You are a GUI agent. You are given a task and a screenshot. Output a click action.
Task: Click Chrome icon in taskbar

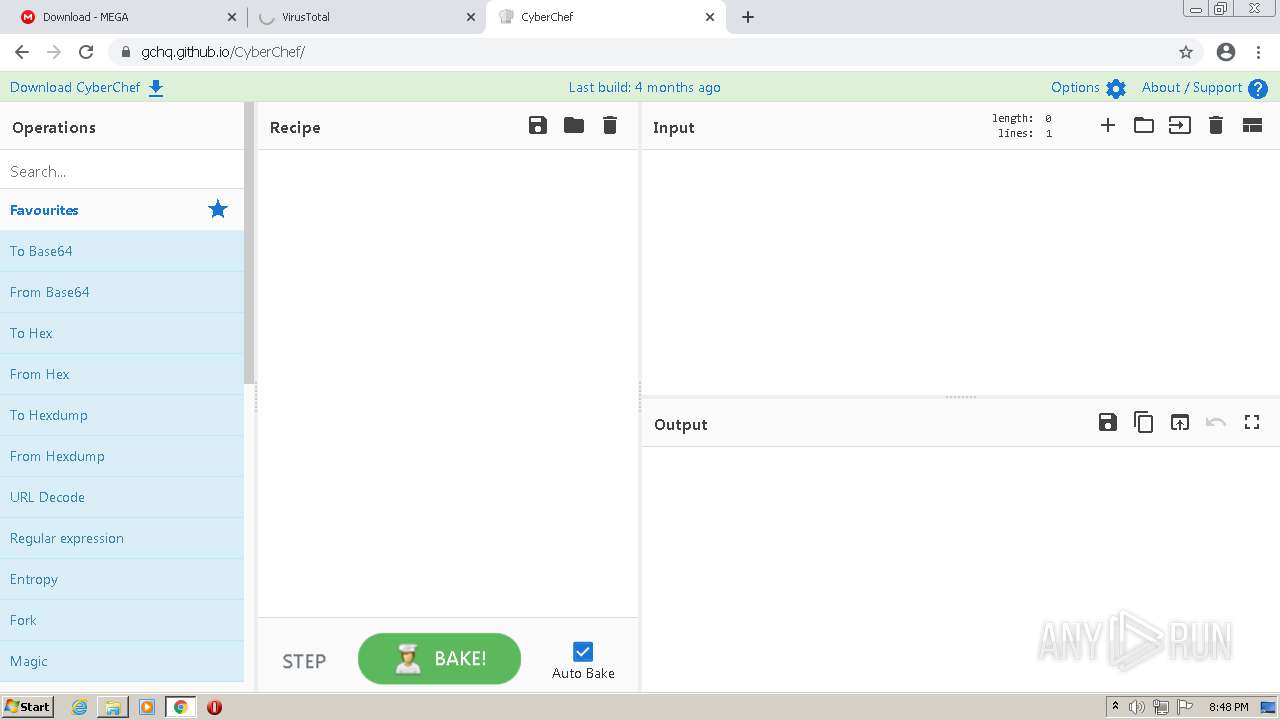[181, 707]
